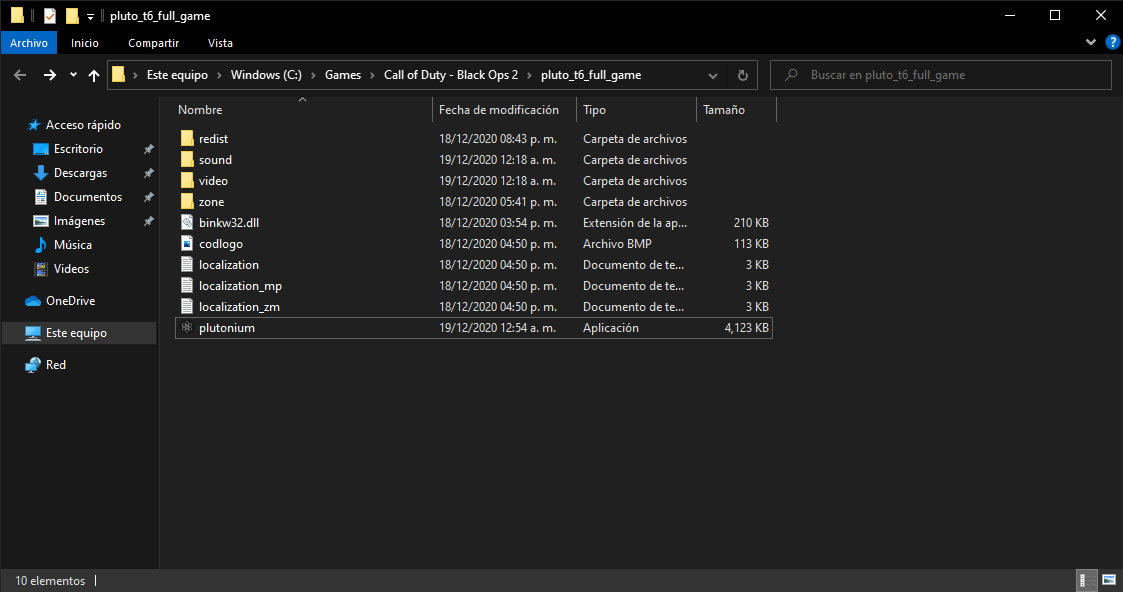Open Escritorio in quick access
The width and height of the screenshot is (1123, 592).
78,149
